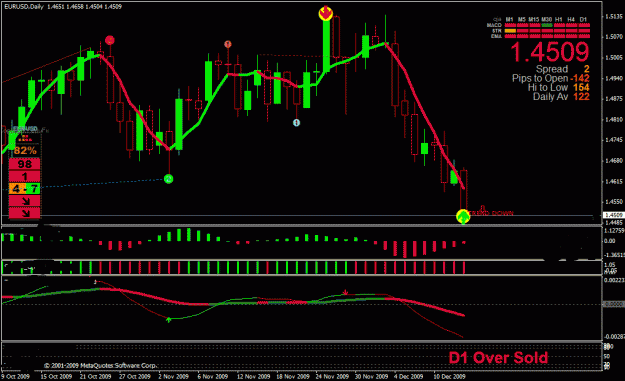Click the 1.12759 histogram scale value
This screenshot has width=625, height=381.
614,230
